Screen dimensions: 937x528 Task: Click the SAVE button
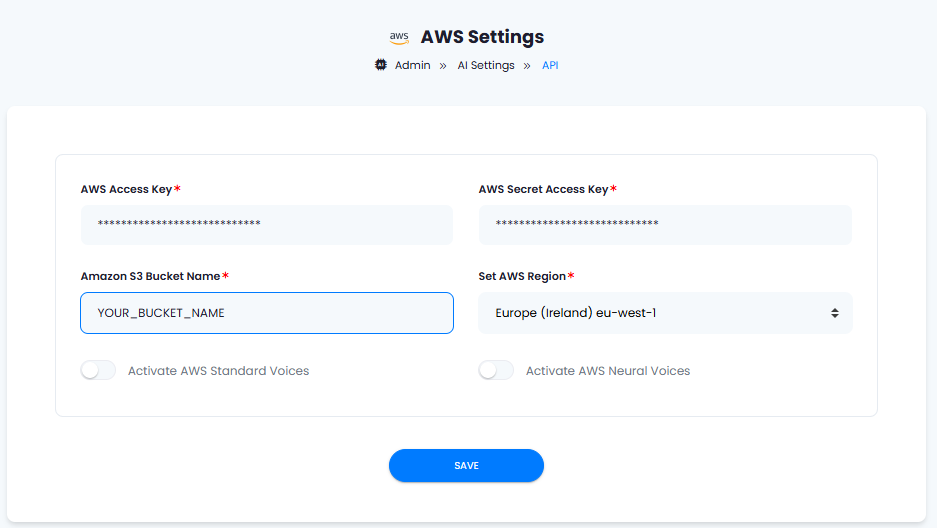coord(466,465)
